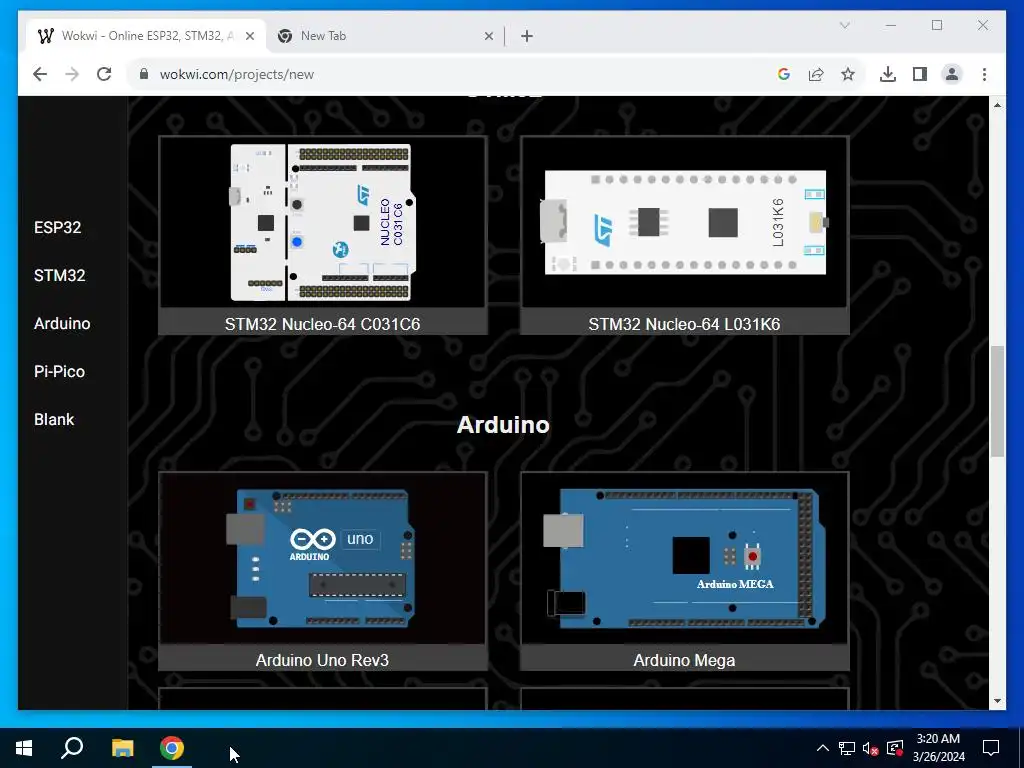Click the scrollbar up arrow
1024x768 pixels.
997,104
